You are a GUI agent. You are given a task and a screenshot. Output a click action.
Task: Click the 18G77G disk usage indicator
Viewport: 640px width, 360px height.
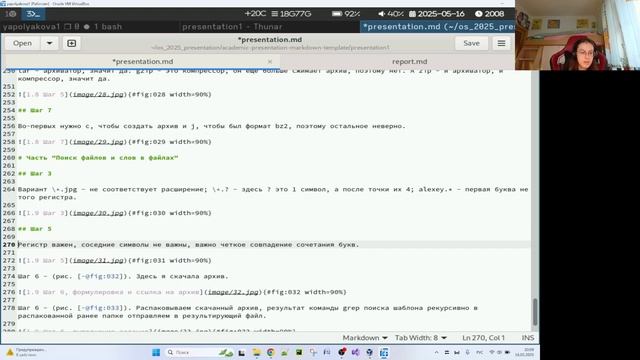(291, 14)
